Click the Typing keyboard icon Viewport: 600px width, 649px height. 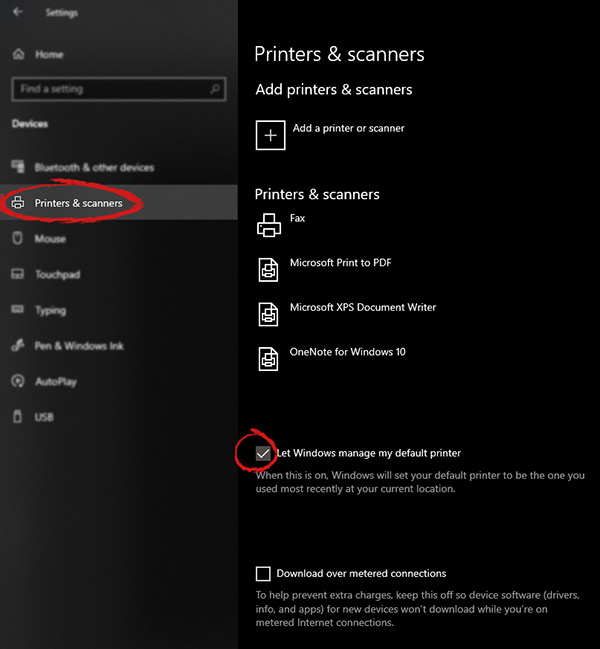click(17, 309)
